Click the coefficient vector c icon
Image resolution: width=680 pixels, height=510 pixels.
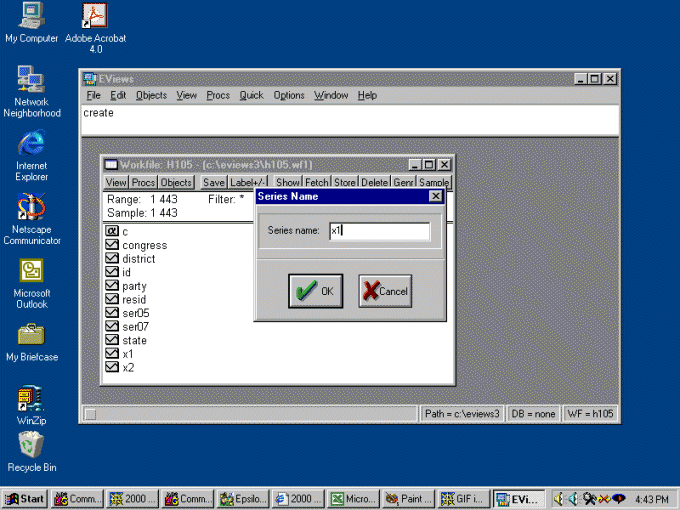112,231
